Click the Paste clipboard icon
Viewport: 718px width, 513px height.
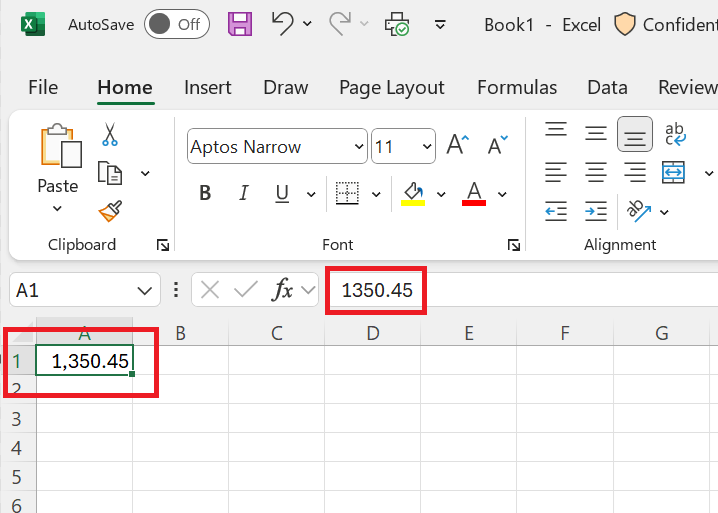point(61,146)
